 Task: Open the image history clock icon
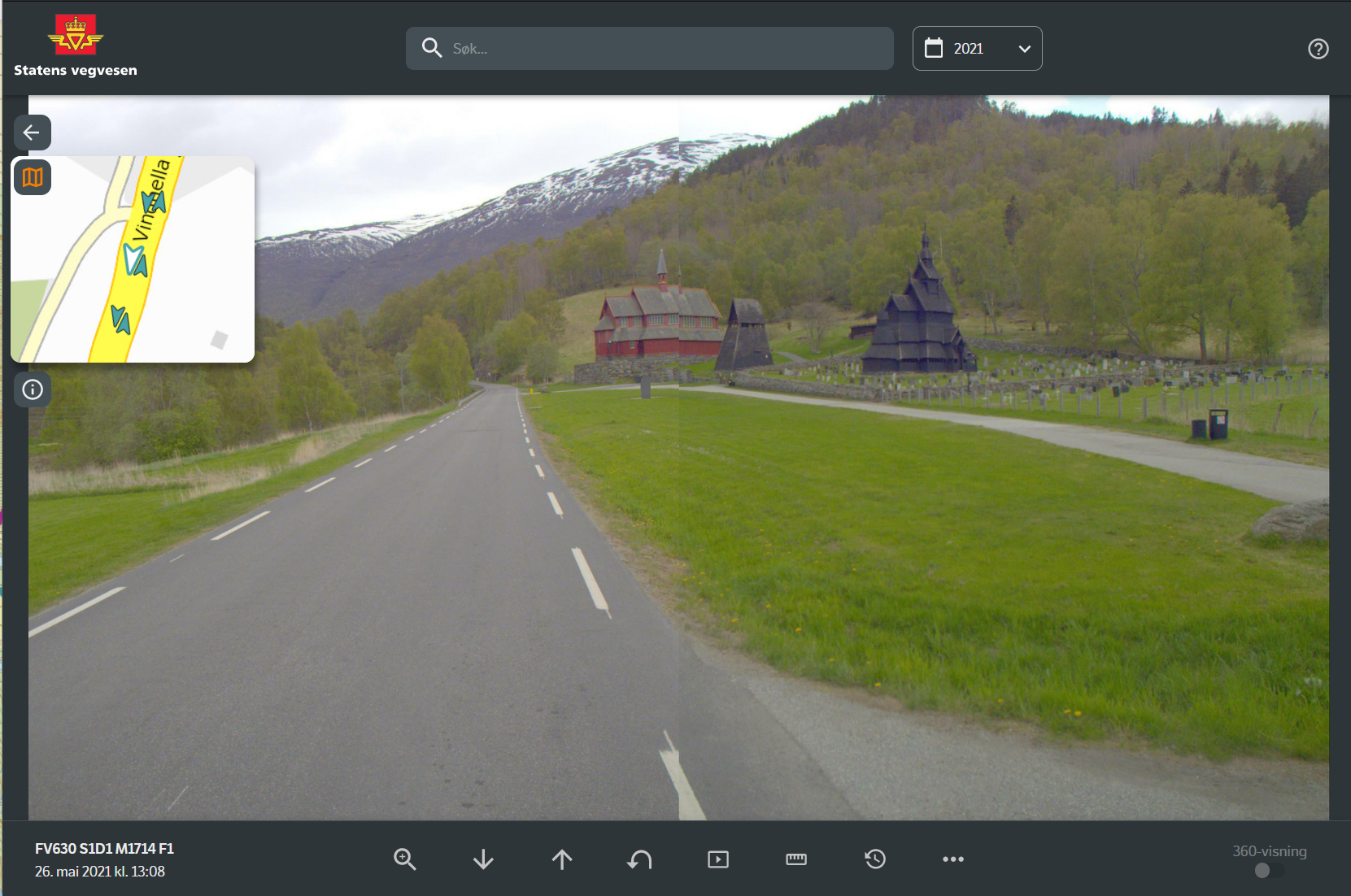coord(875,859)
